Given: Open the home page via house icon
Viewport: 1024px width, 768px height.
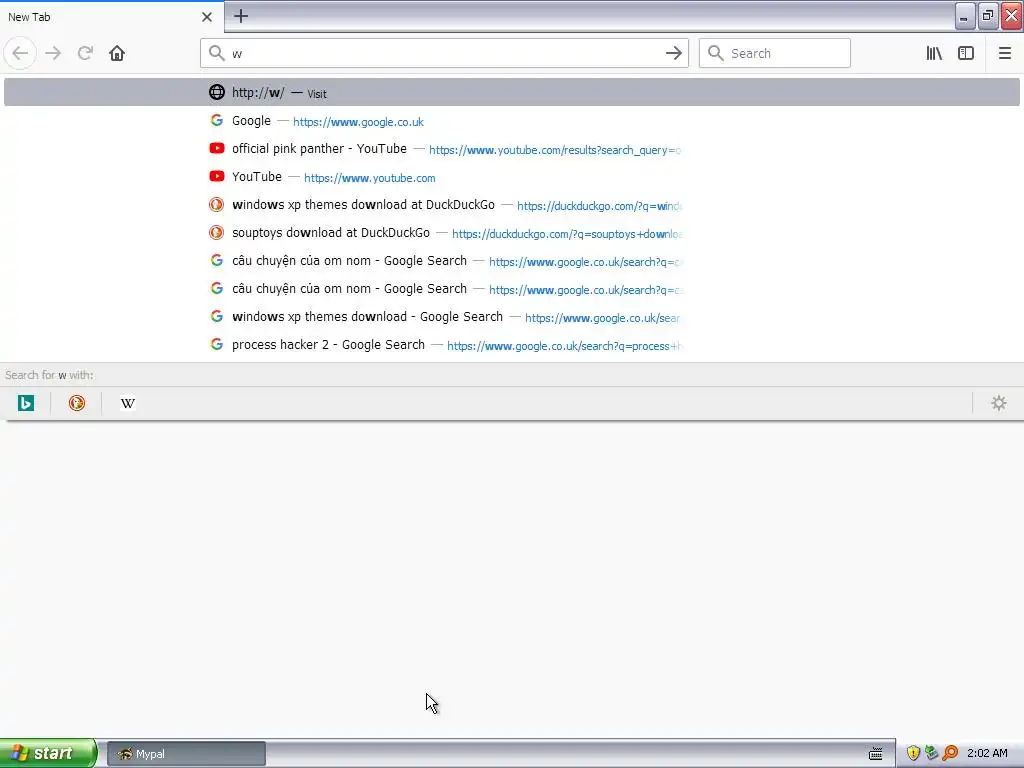Looking at the screenshot, I should click(x=117, y=53).
